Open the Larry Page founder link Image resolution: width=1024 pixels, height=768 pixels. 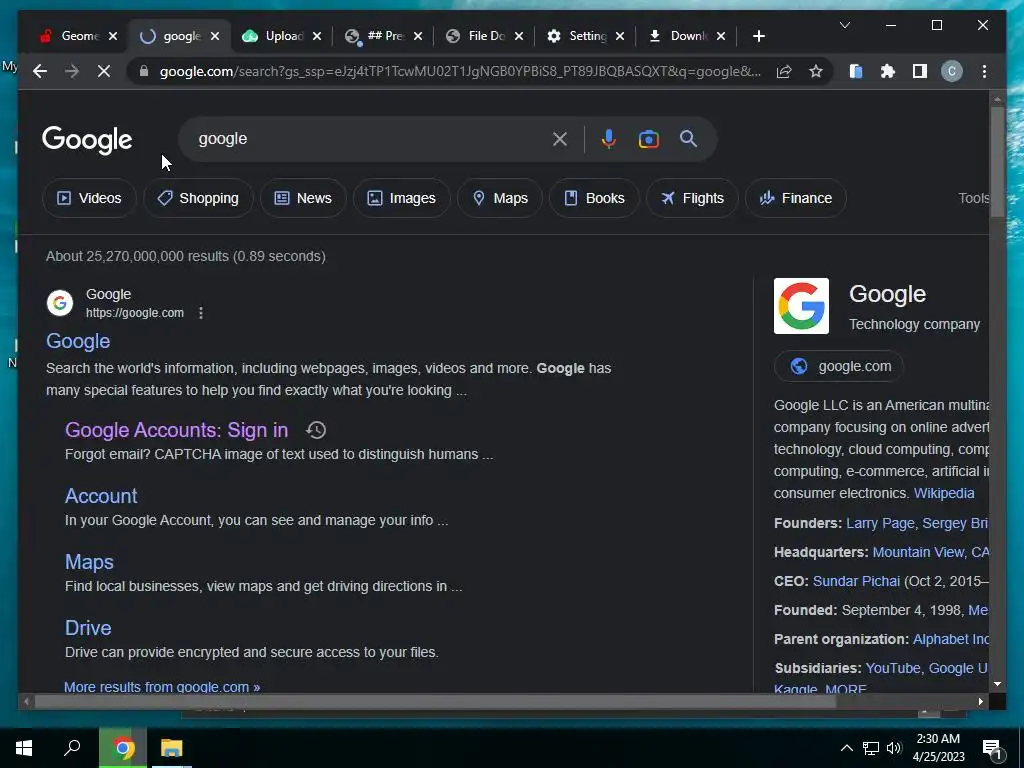coord(880,523)
